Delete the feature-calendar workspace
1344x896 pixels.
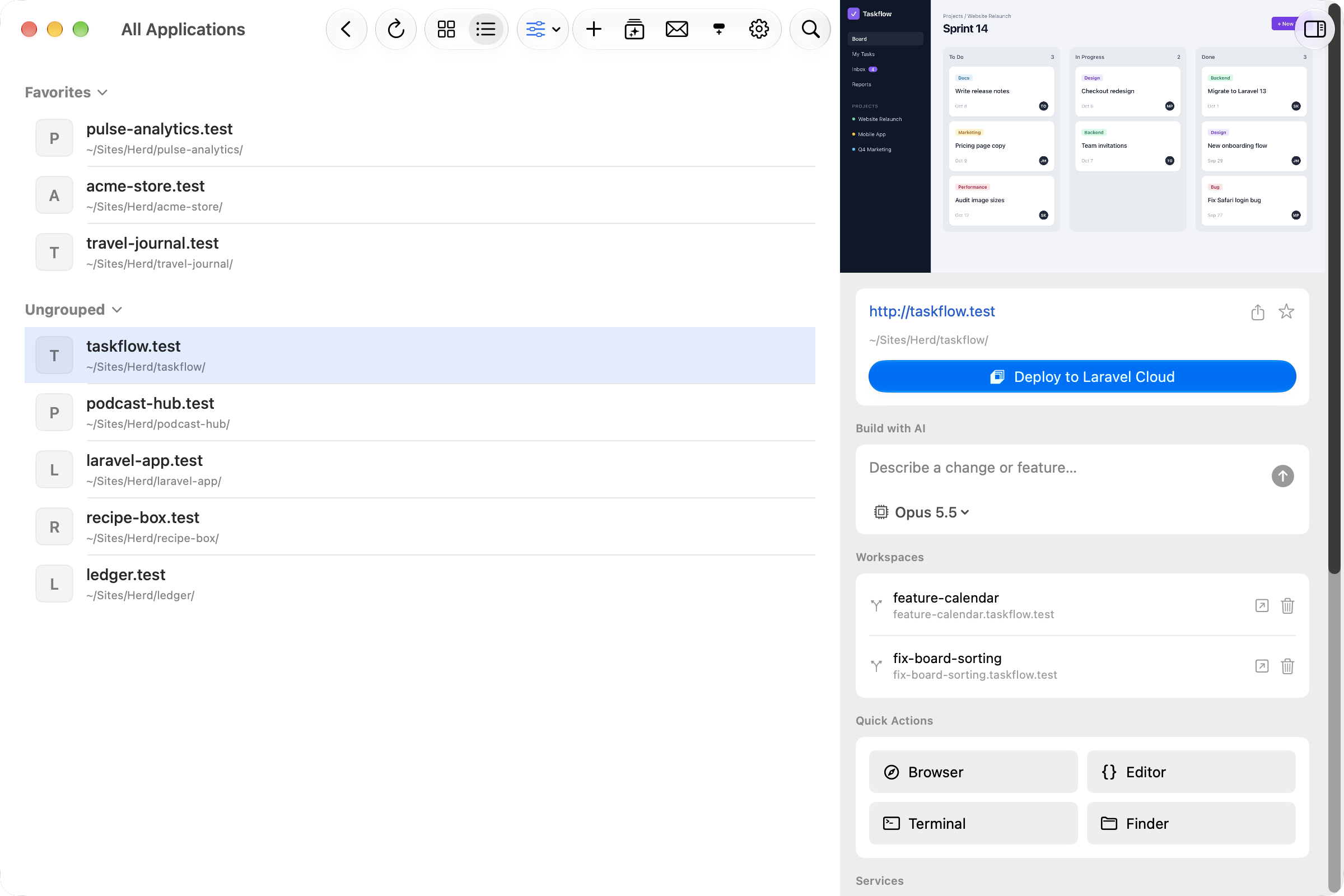pyautogui.click(x=1287, y=606)
